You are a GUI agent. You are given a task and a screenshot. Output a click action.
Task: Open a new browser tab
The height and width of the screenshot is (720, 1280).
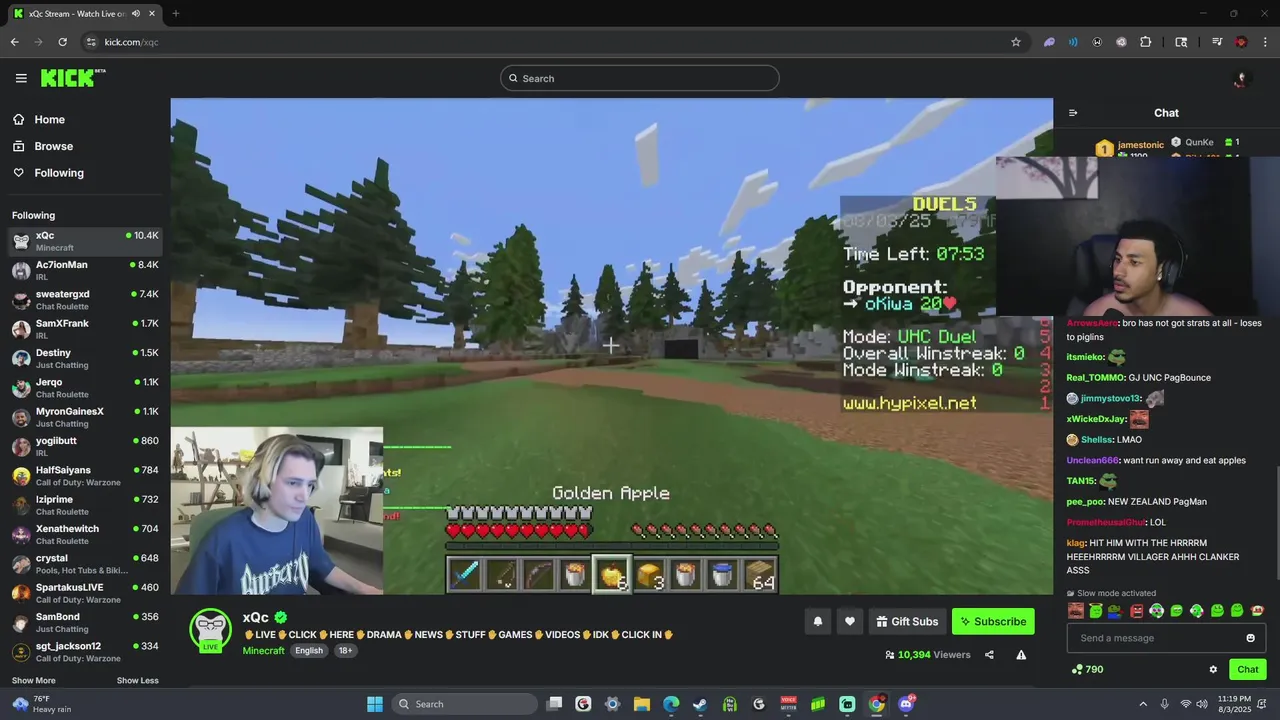click(175, 13)
